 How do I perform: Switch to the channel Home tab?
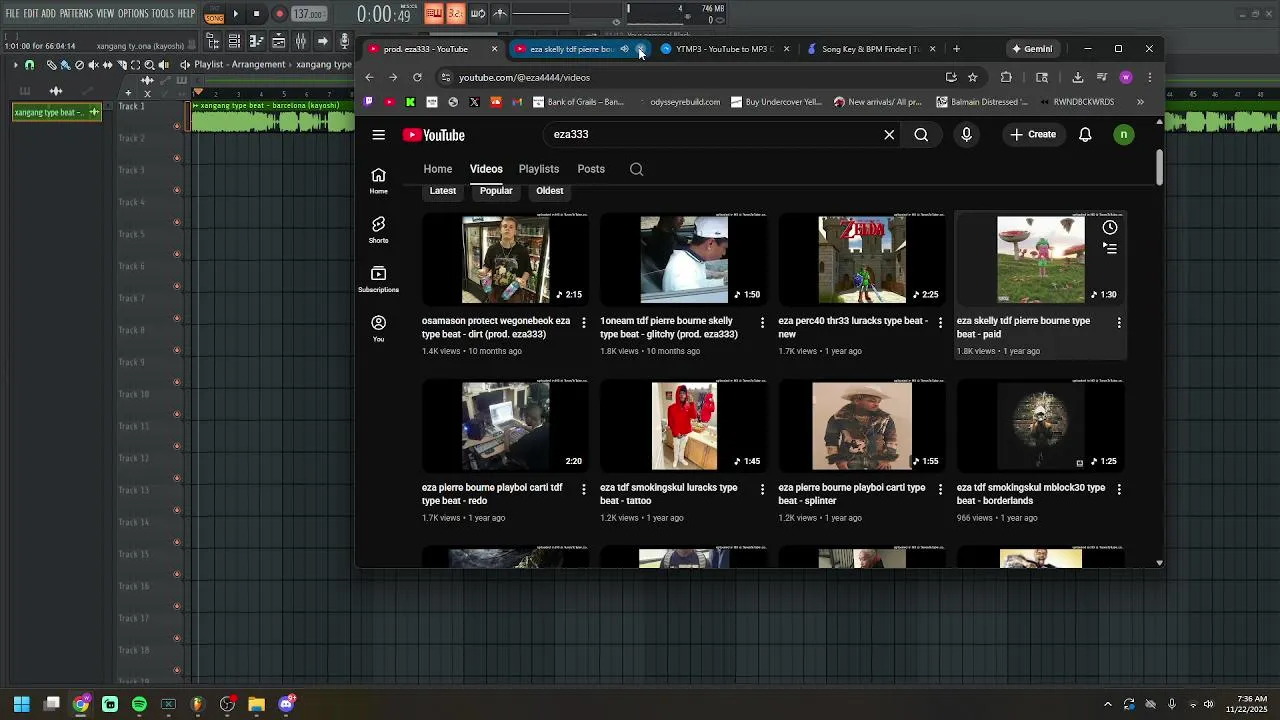[438, 169]
